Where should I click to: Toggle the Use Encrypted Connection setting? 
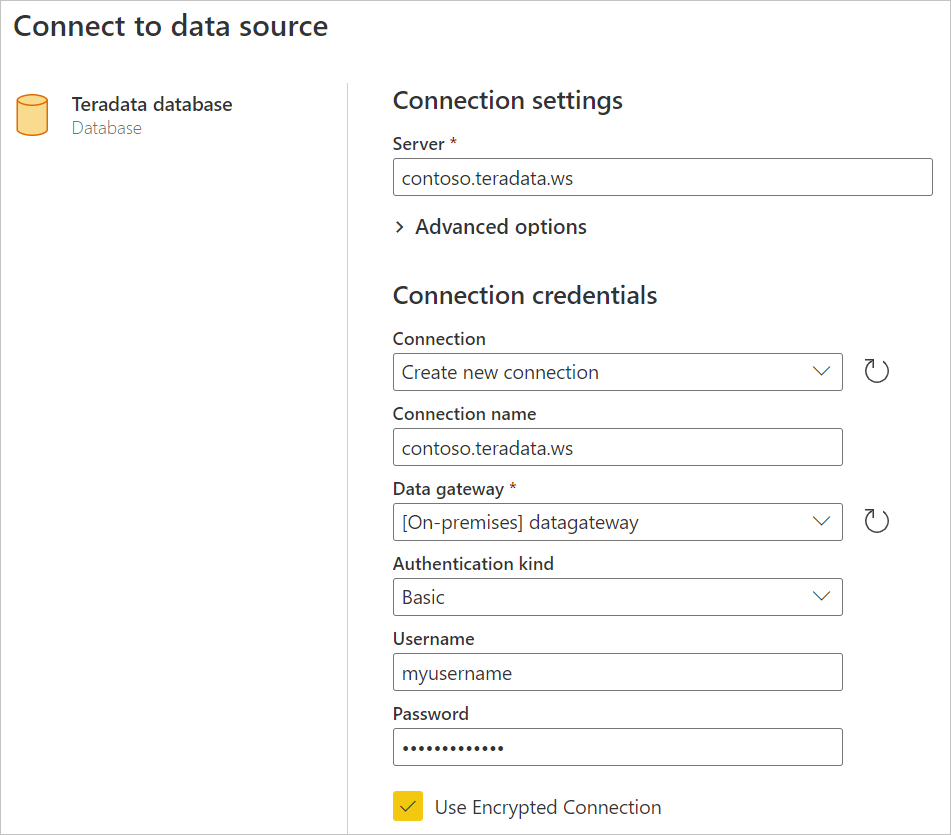pos(408,806)
